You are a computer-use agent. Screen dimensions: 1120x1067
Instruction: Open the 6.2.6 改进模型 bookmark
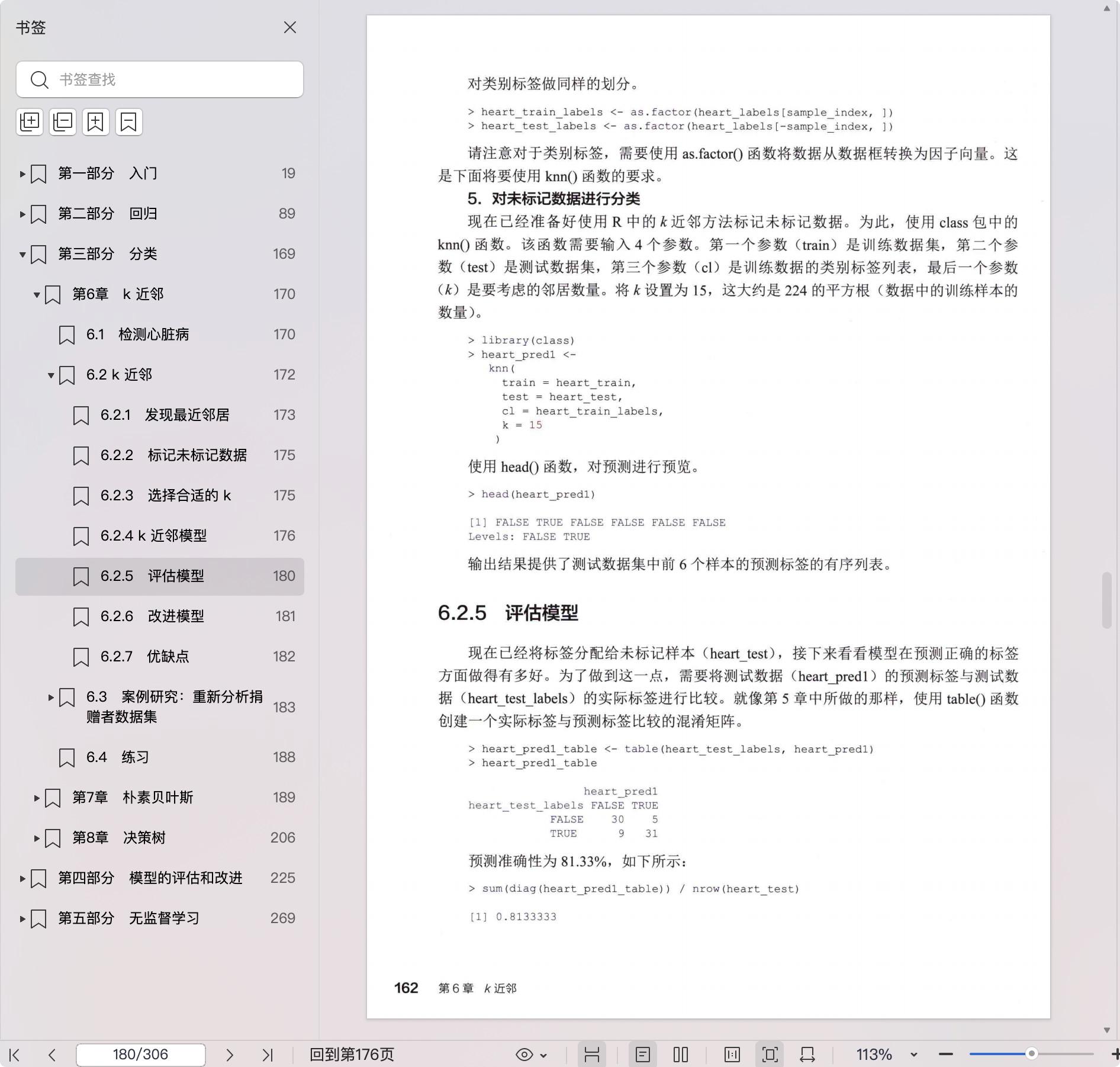click(175, 616)
